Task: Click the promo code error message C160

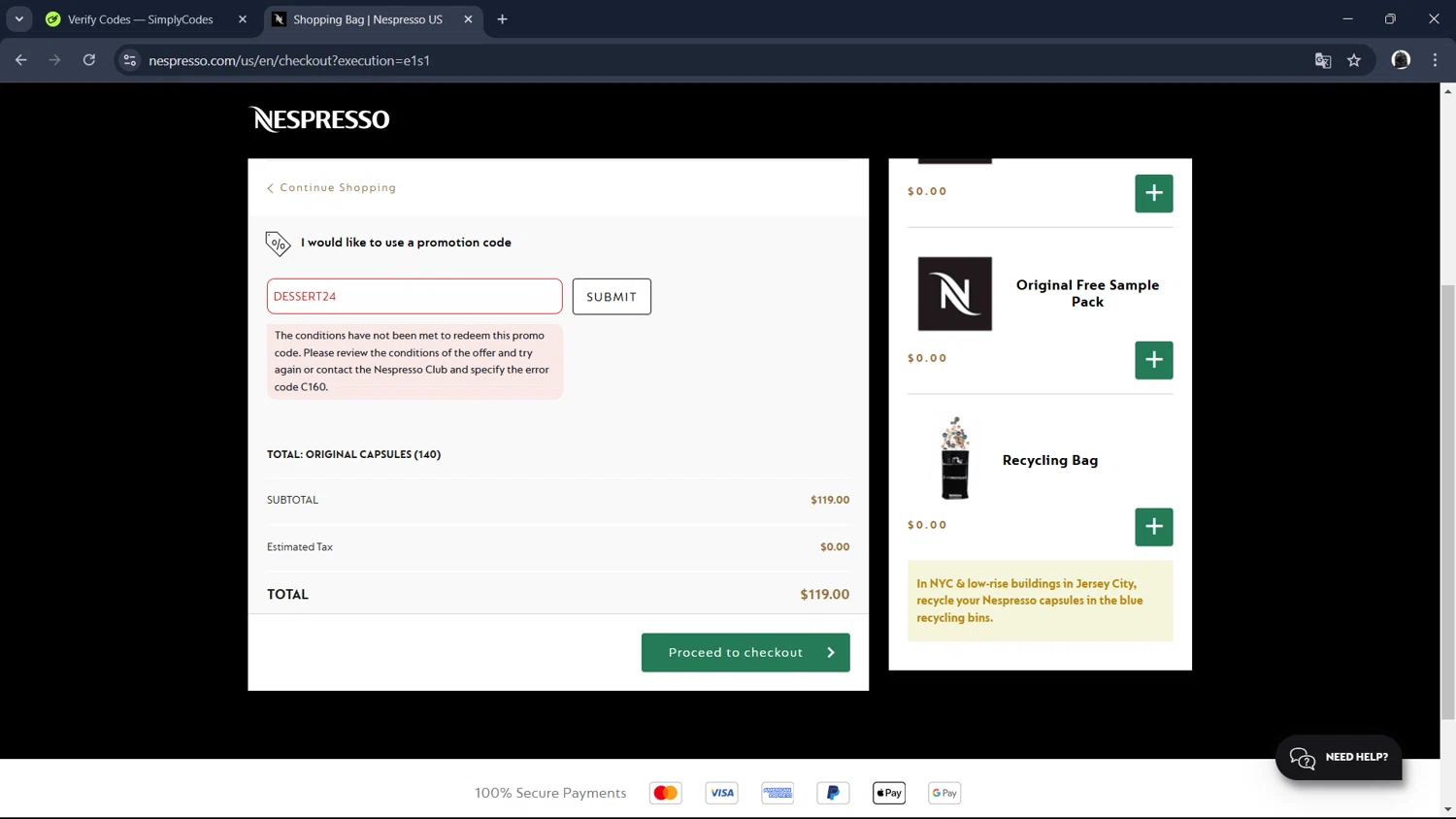Action: click(x=414, y=361)
